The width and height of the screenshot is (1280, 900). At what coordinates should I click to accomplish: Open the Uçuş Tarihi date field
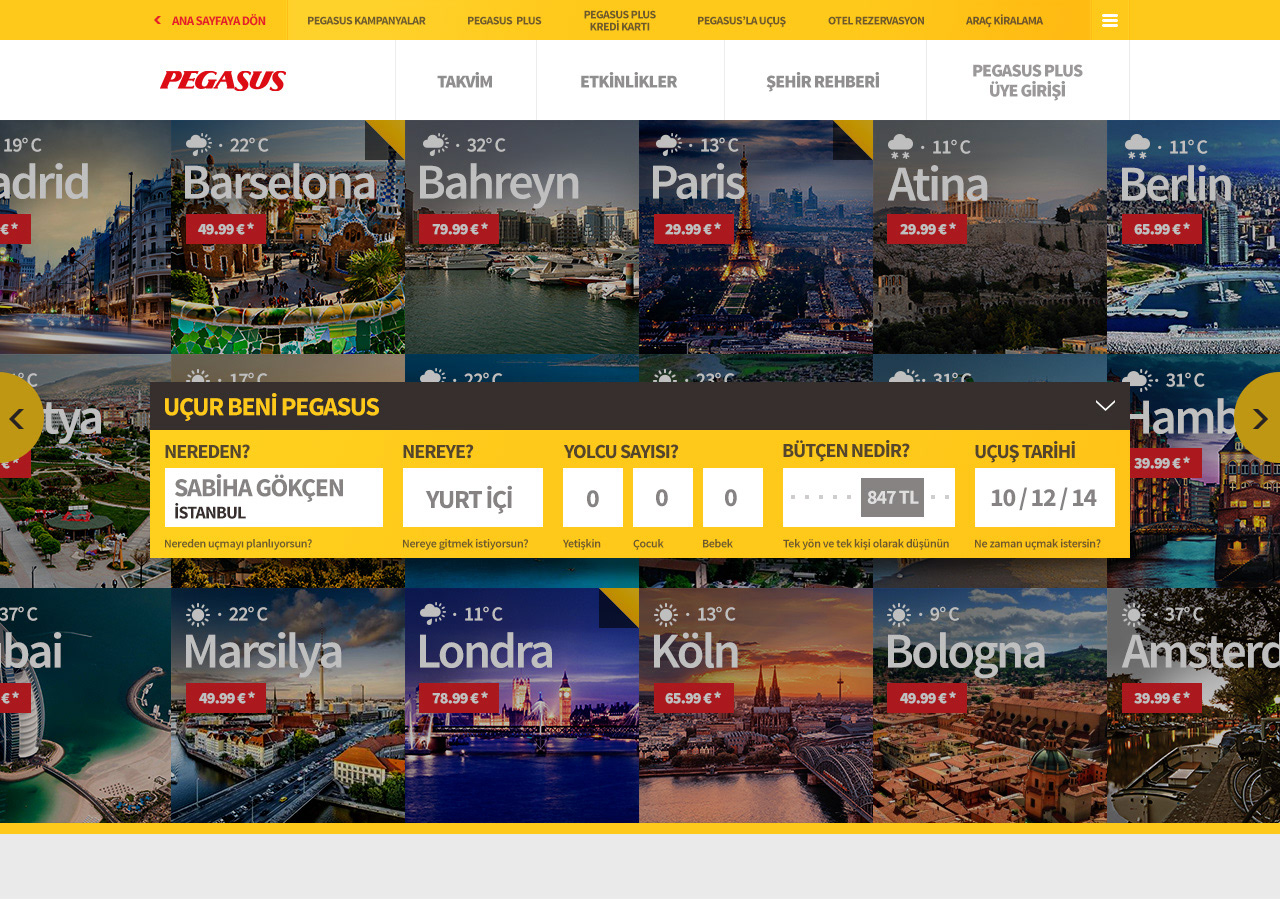(x=1045, y=497)
